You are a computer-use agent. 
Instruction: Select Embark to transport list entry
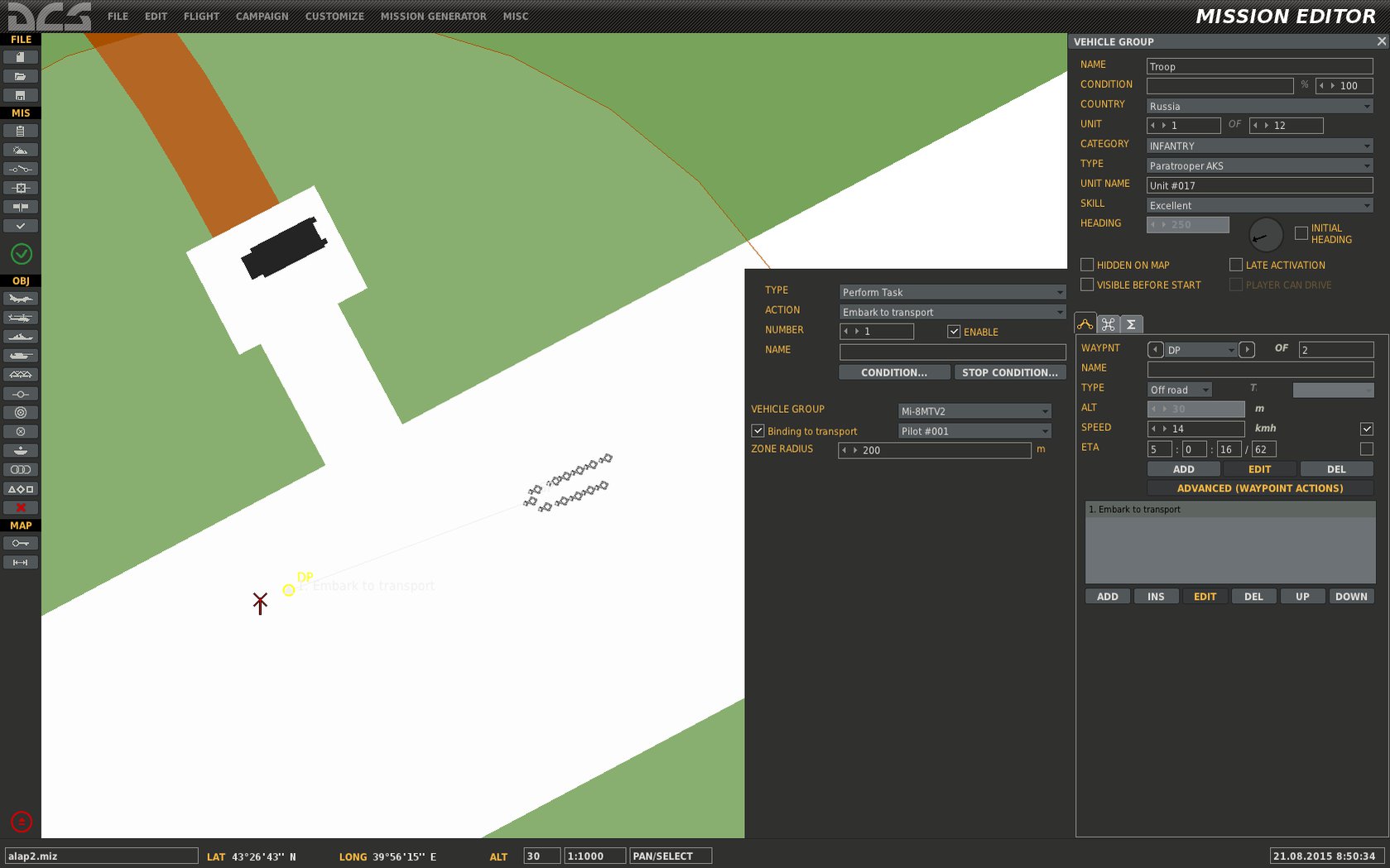(x=1229, y=510)
